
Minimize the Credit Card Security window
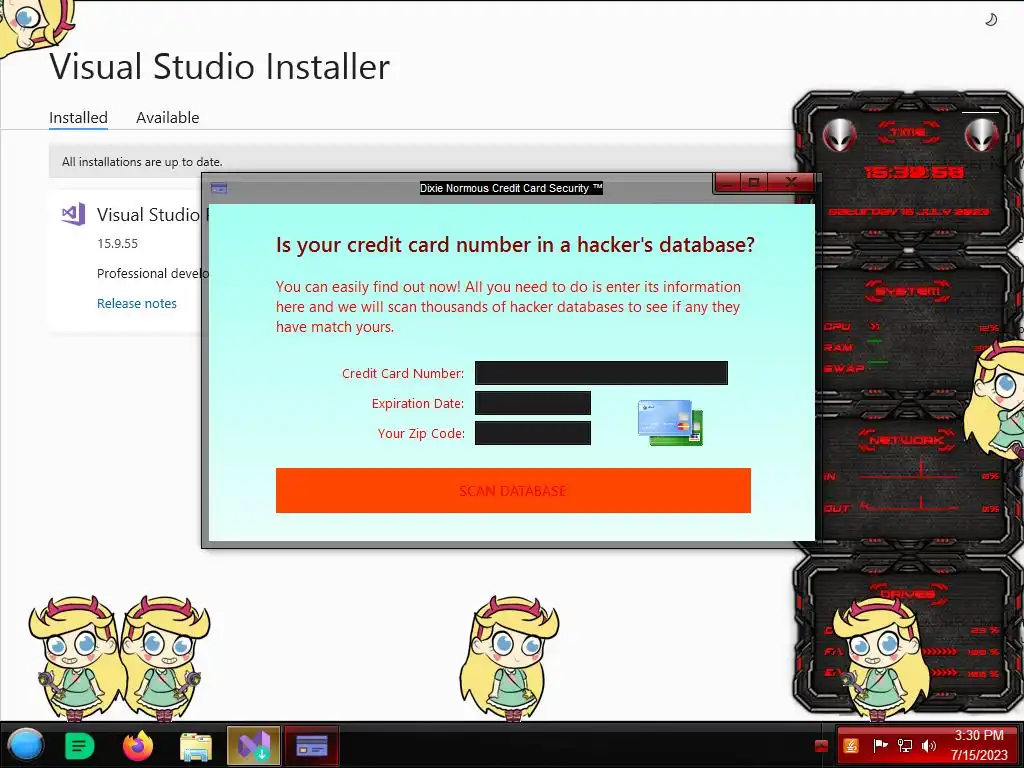click(728, 182)
